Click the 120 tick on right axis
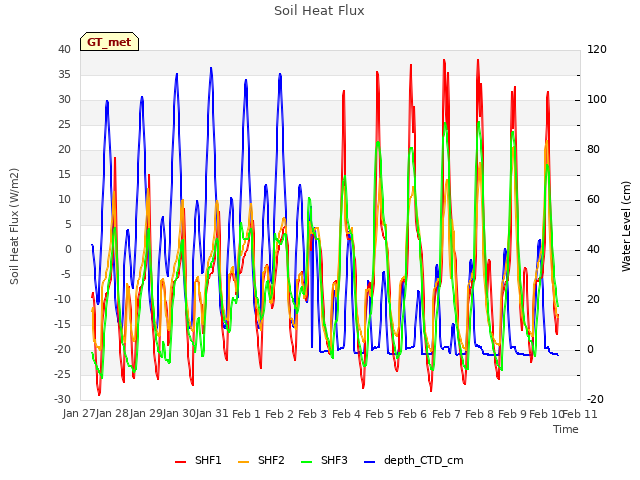This screenshot has height=480, width=640. pos(597,49)
